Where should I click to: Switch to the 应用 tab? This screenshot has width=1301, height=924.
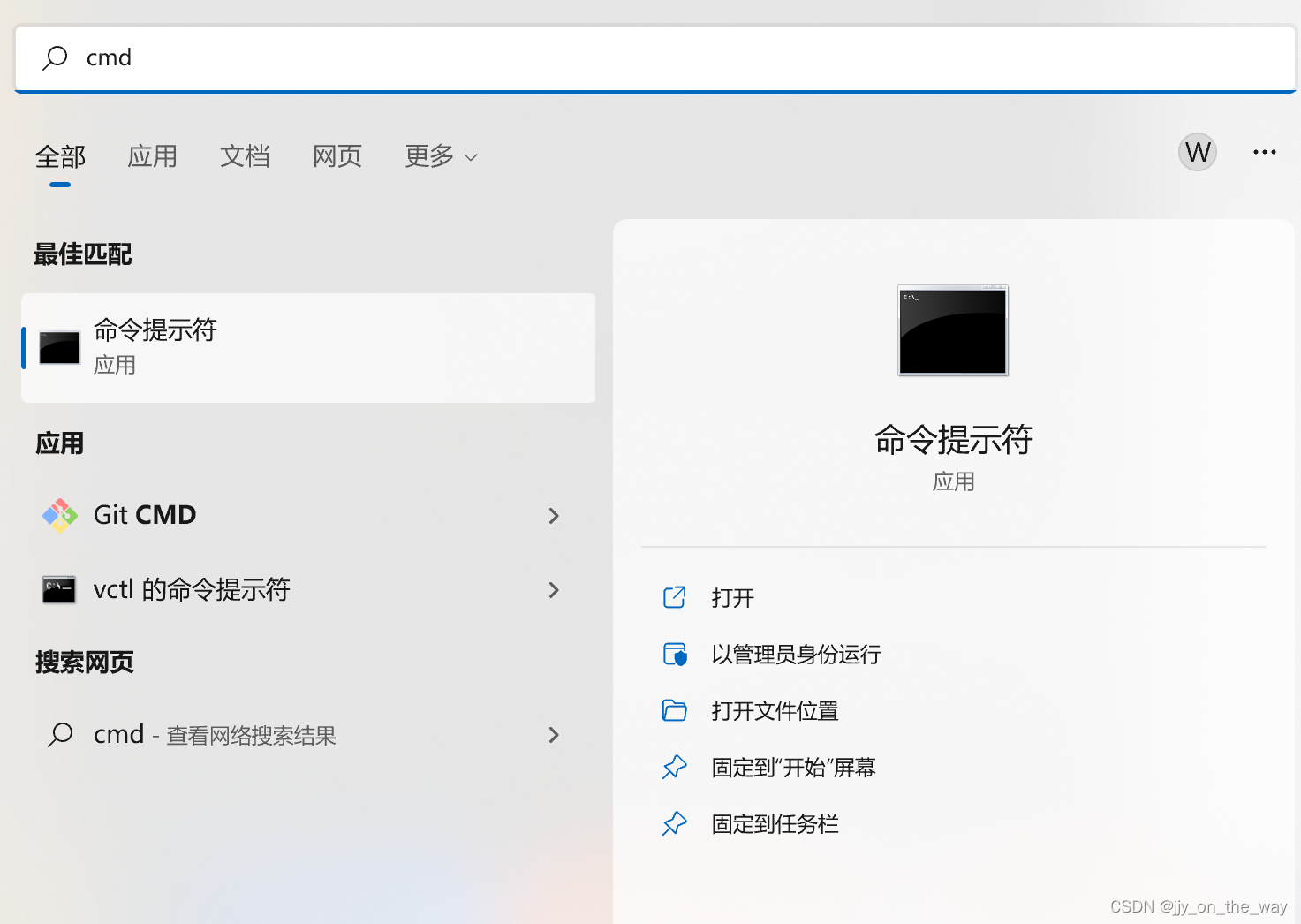coord(152,156)
